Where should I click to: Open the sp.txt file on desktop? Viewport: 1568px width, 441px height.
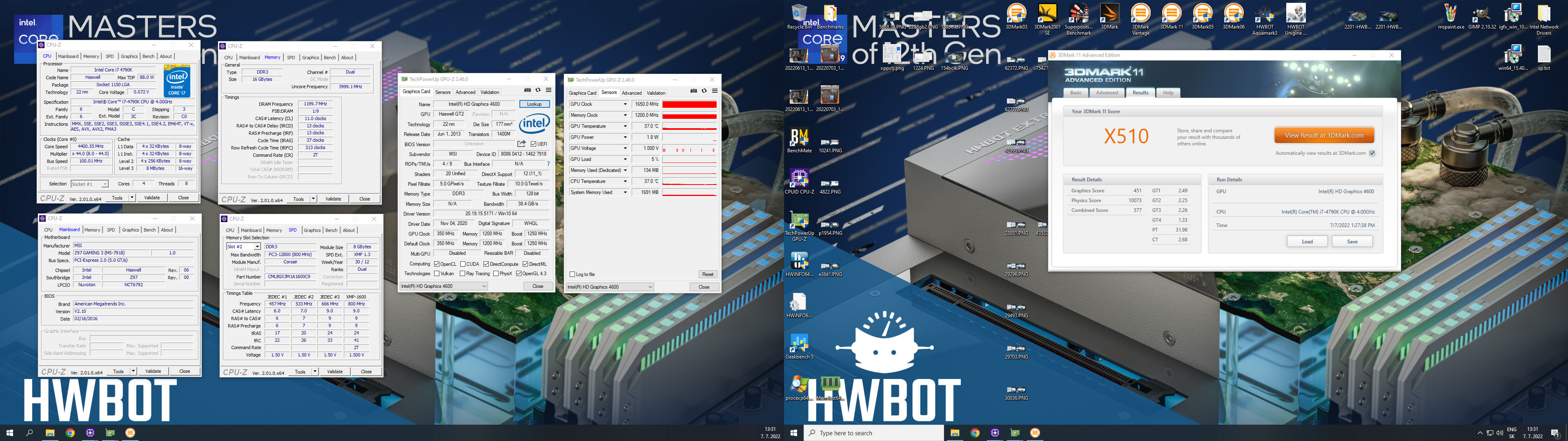point(1543,58)
